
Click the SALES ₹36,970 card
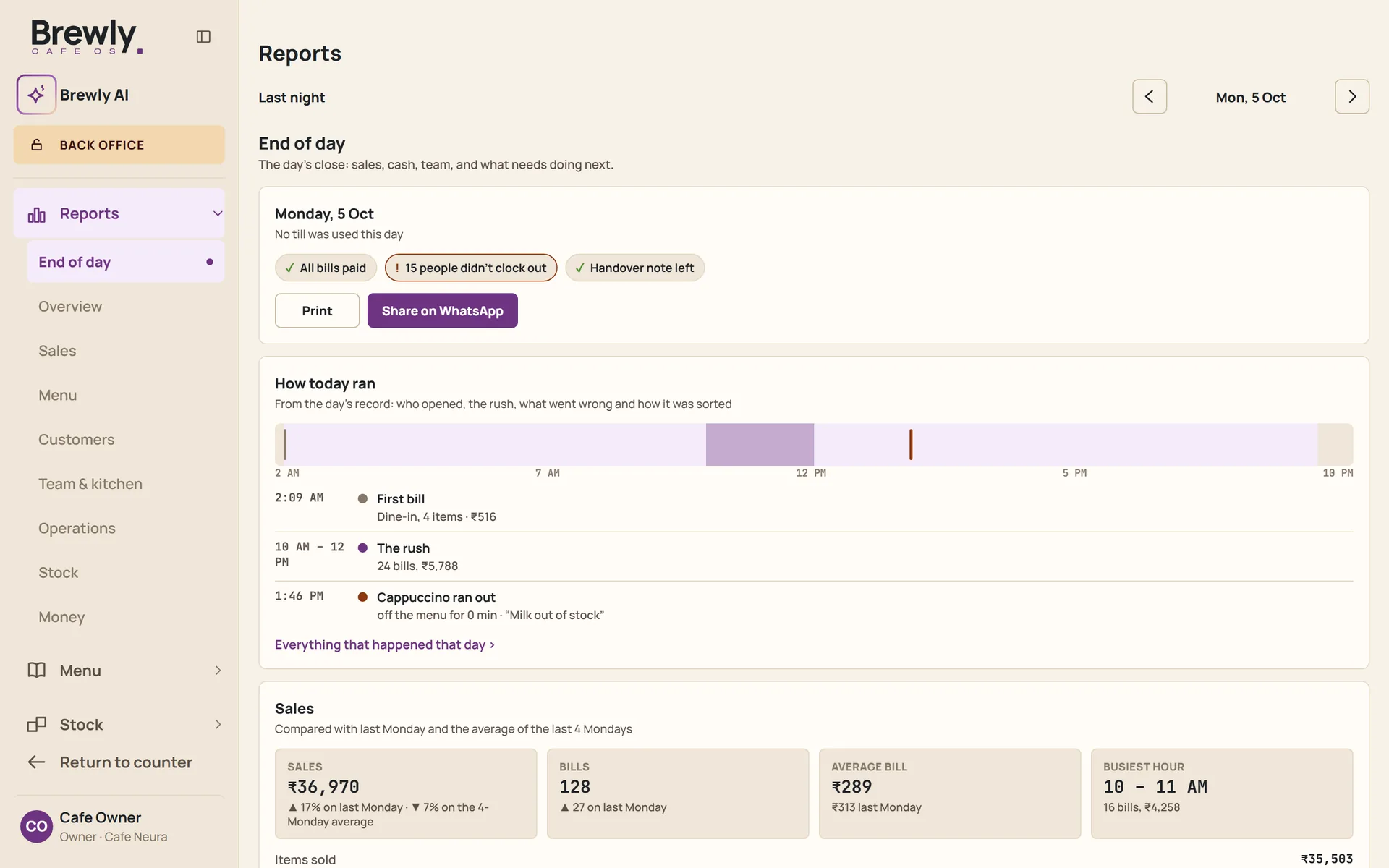coord(406,793)
